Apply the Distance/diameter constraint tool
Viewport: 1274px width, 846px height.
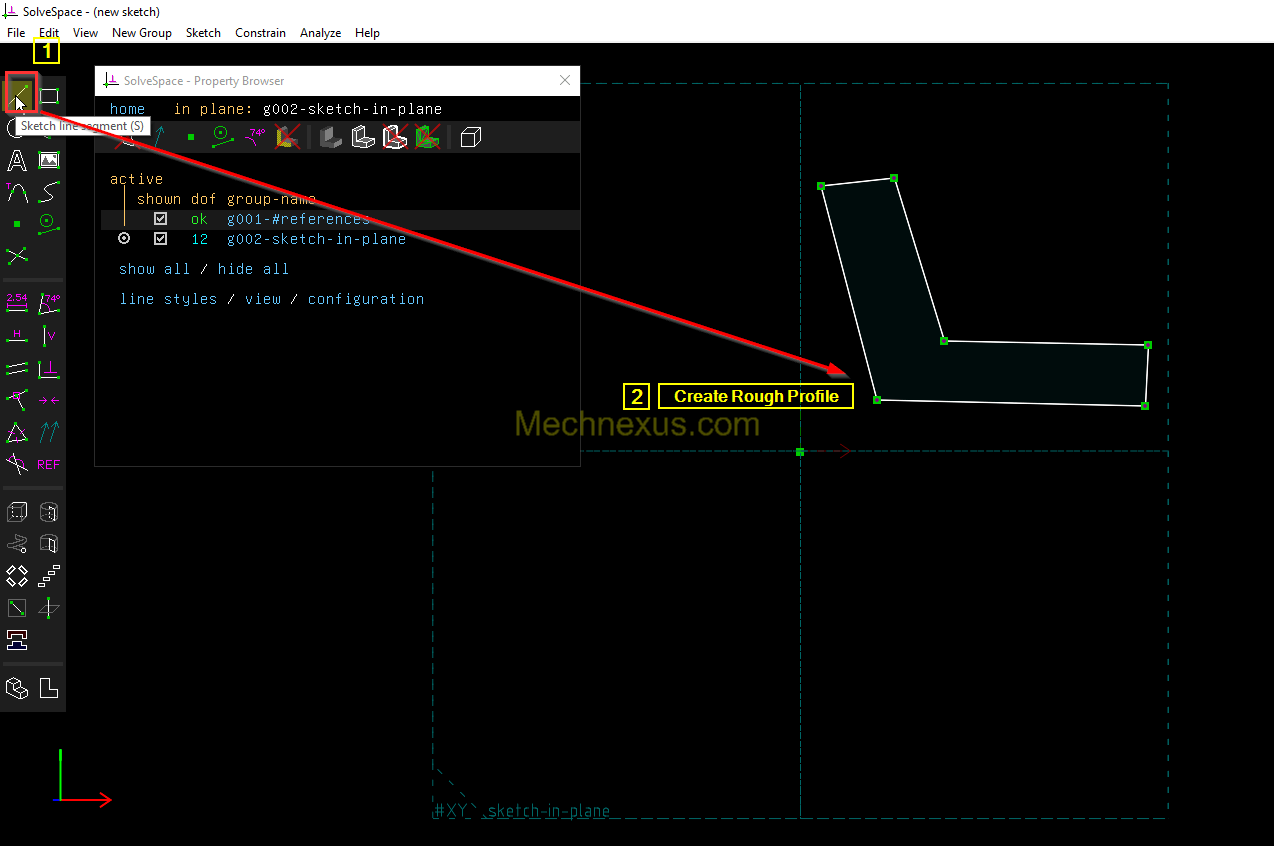[x=17, y=303]
